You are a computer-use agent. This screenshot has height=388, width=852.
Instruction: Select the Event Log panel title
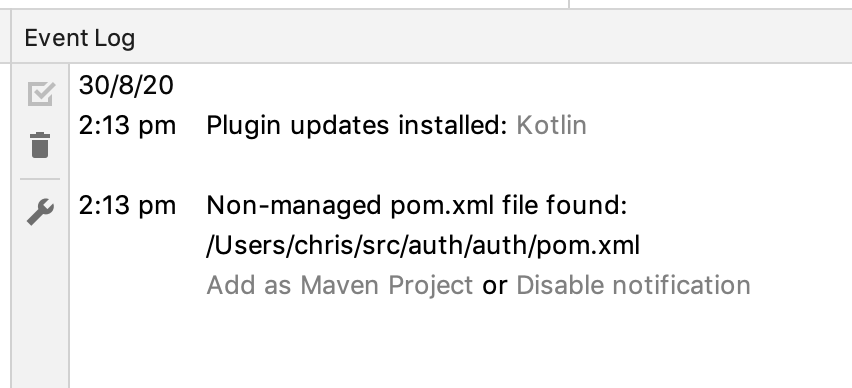(80, 38)
